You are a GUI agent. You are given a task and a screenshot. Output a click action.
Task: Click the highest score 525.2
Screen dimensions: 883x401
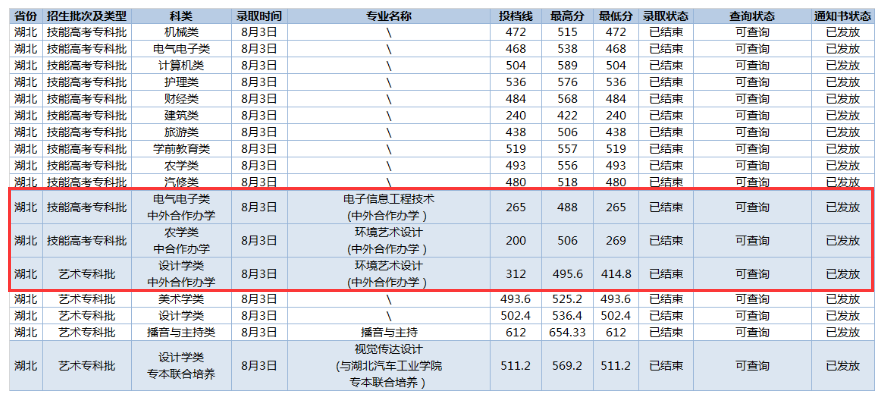coord(567,299)
